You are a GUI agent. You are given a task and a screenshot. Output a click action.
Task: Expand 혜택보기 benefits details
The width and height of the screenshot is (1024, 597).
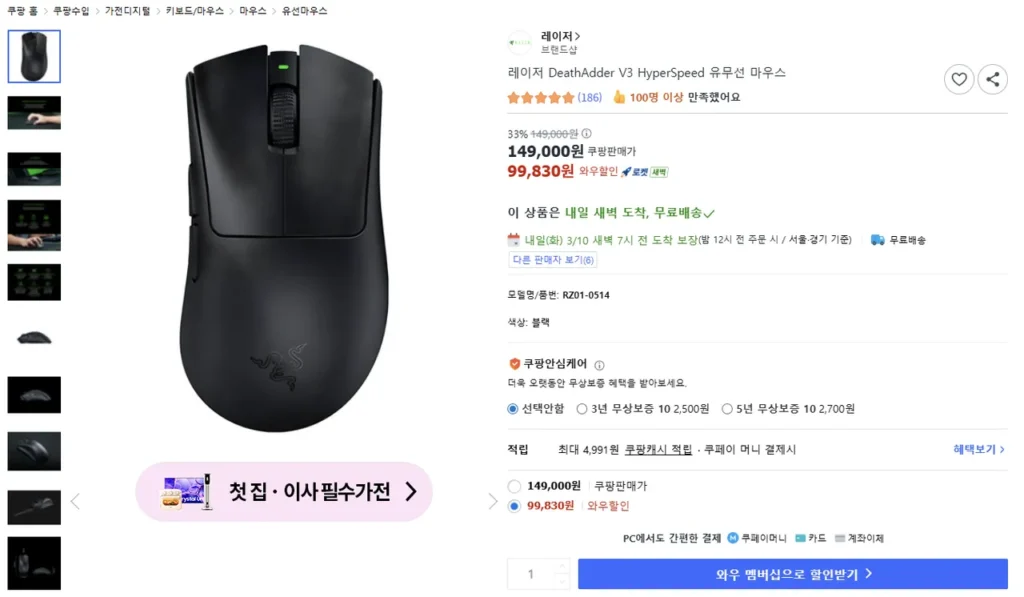[977, 449]
